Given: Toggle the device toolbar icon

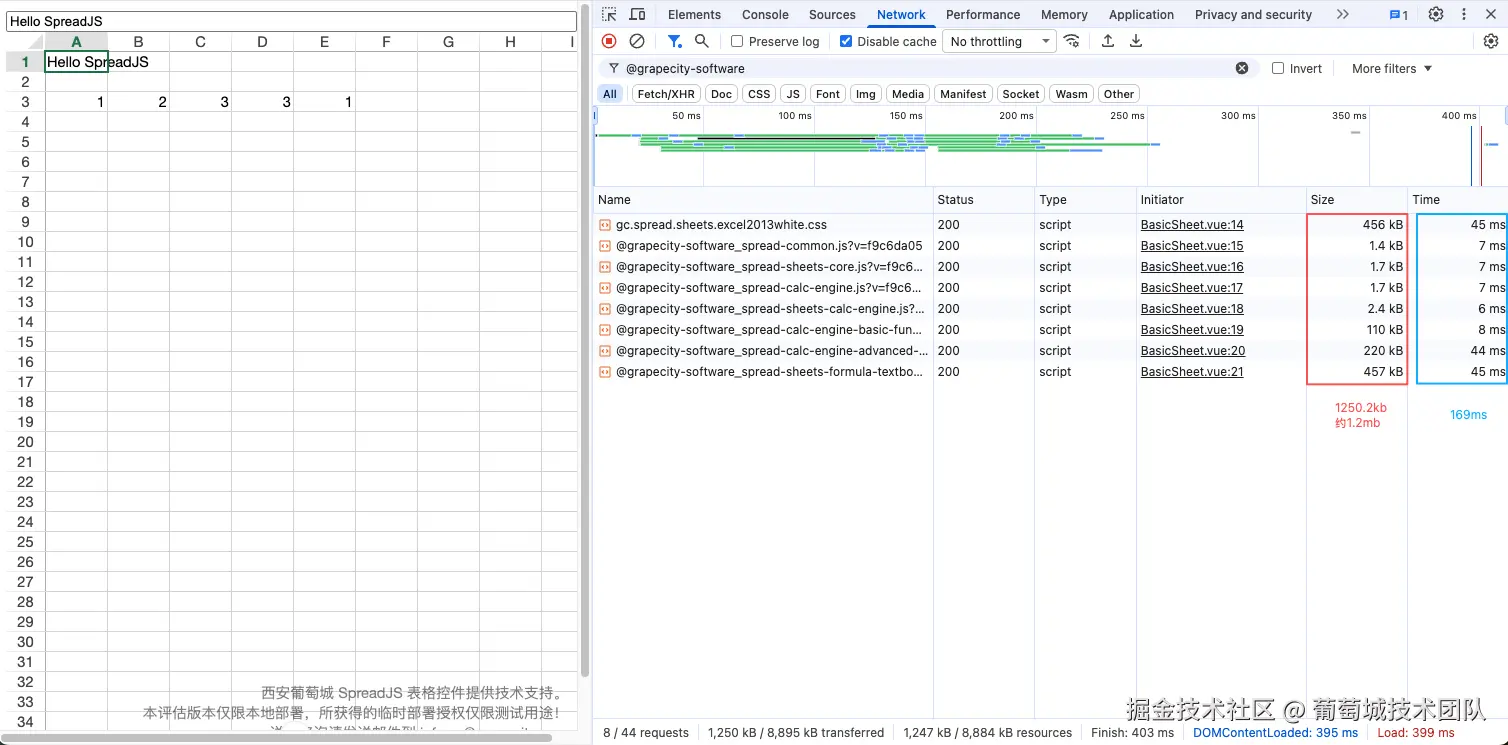Looking at the screenshot, I should tap(637, 15).
